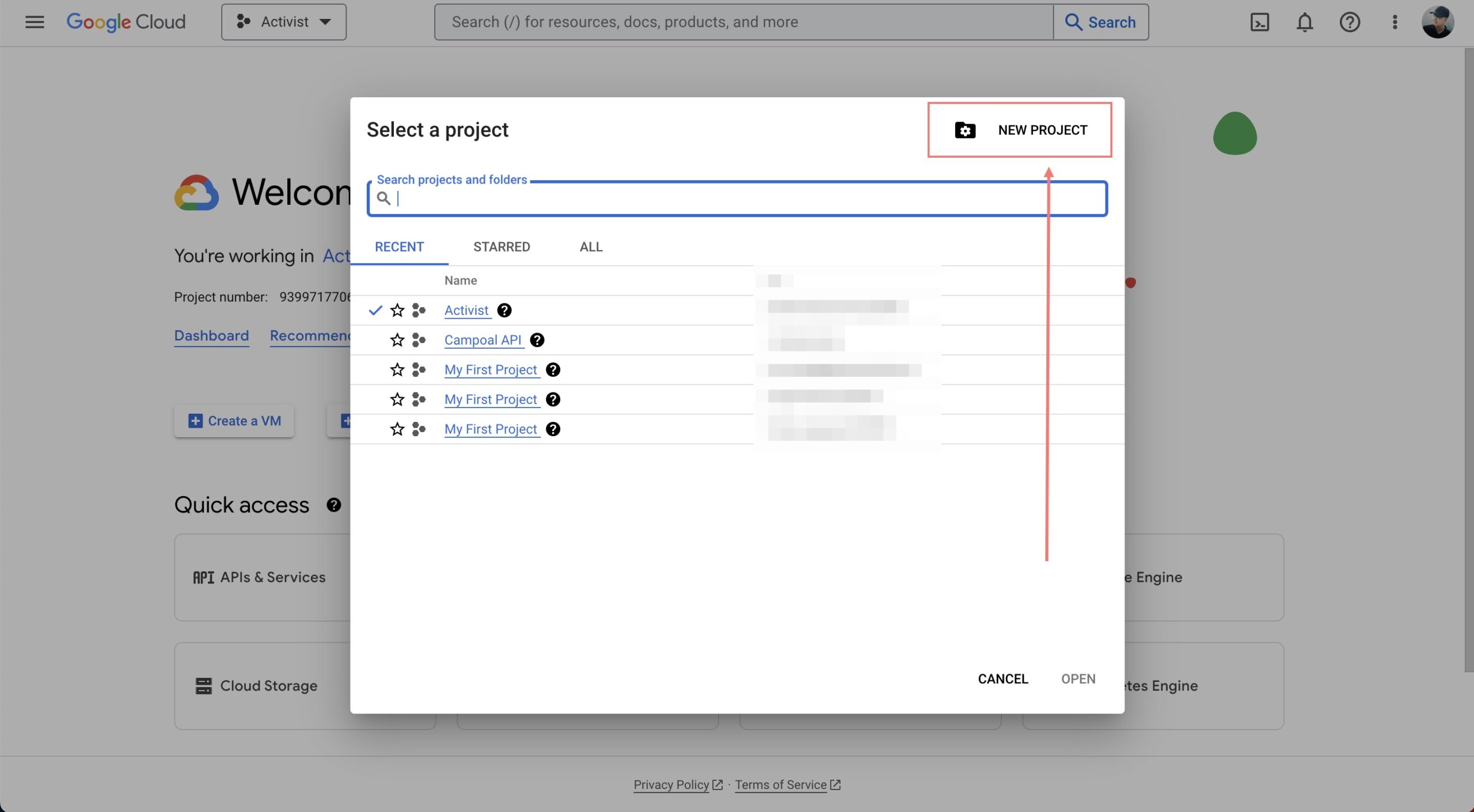
Task: Open the help question mark menu
Action: tap(1349, 22)
